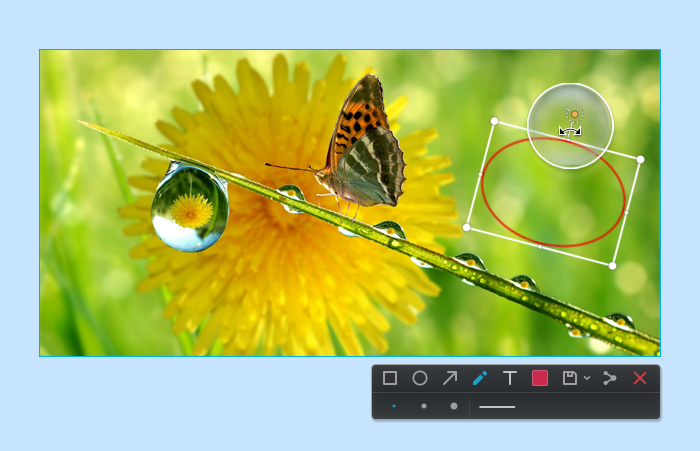Select the Pen freehand tool
Screen dimensions: 700x451
(x=479, y=378)
